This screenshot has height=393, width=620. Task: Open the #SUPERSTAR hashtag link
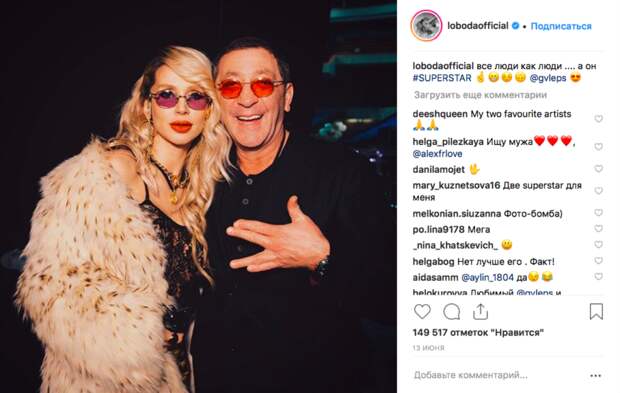(x=442, y=78)
